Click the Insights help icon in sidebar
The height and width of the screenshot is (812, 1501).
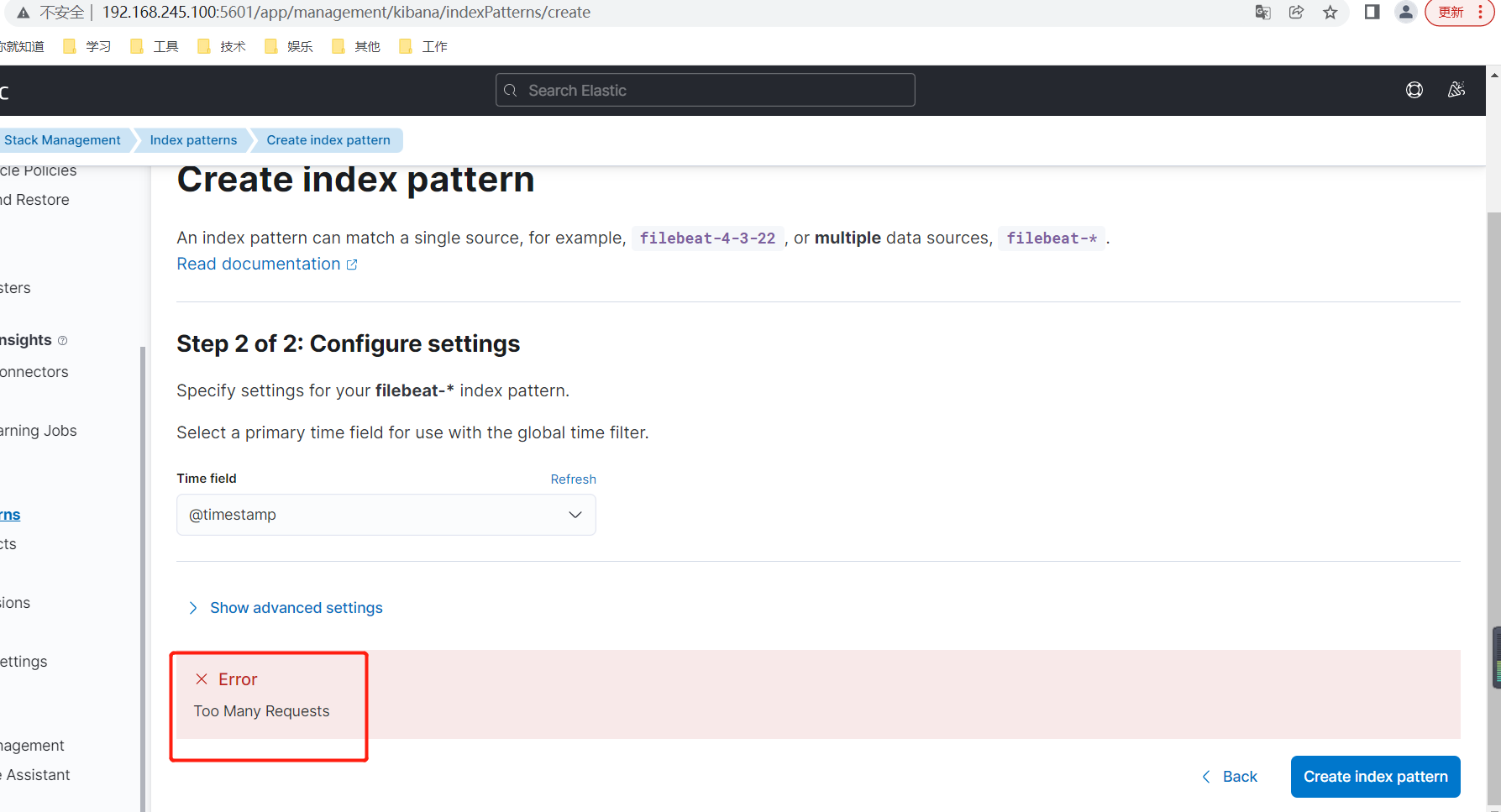[62, 341]
